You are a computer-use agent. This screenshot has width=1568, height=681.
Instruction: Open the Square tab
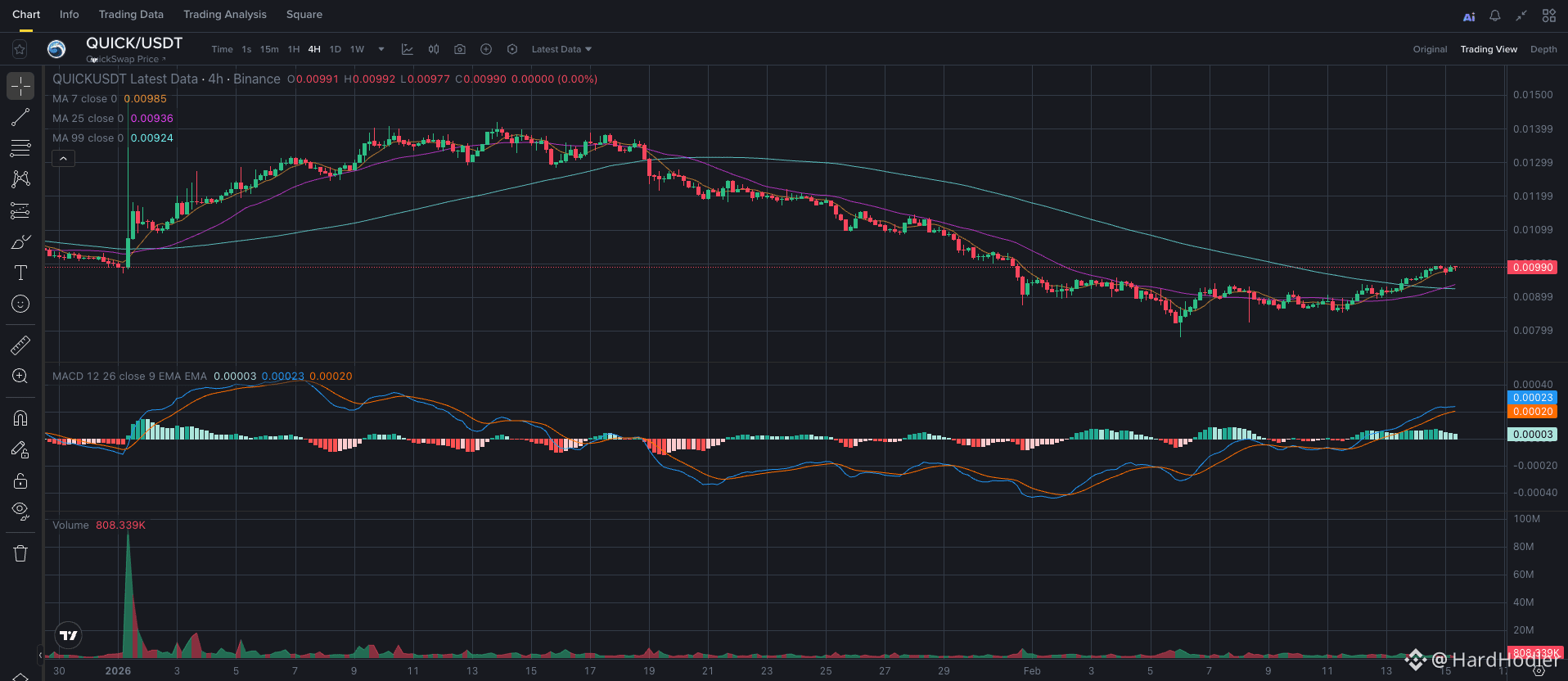pos(304,15)
